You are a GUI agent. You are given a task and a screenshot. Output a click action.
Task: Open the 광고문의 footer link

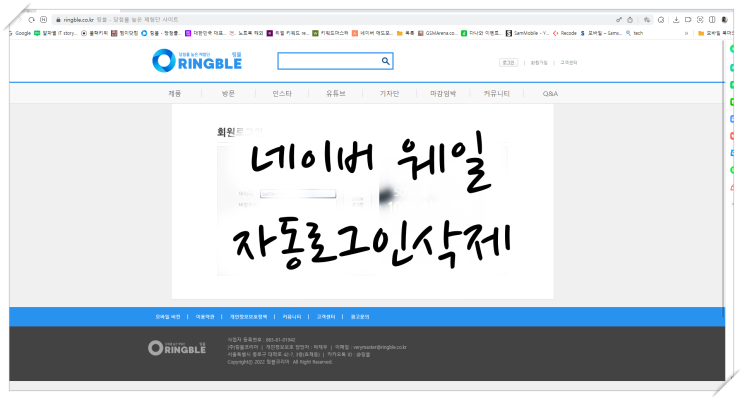click(360, 317)
